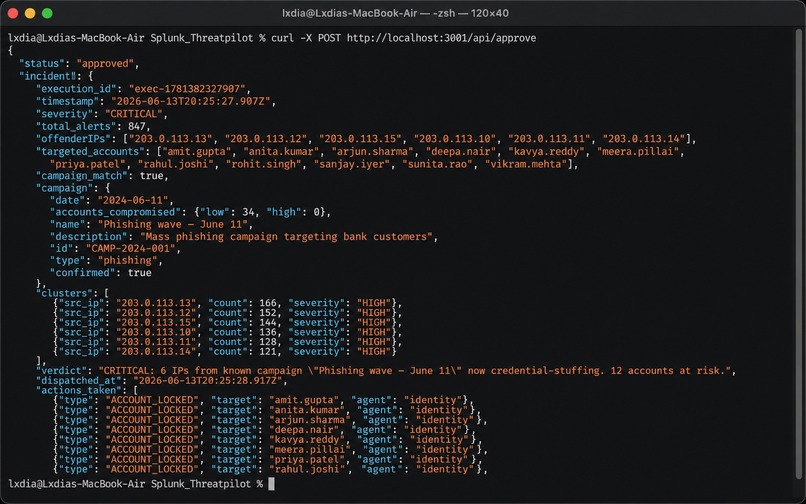Click target "meera.pillai" in actions_taken

coord(311,449)
